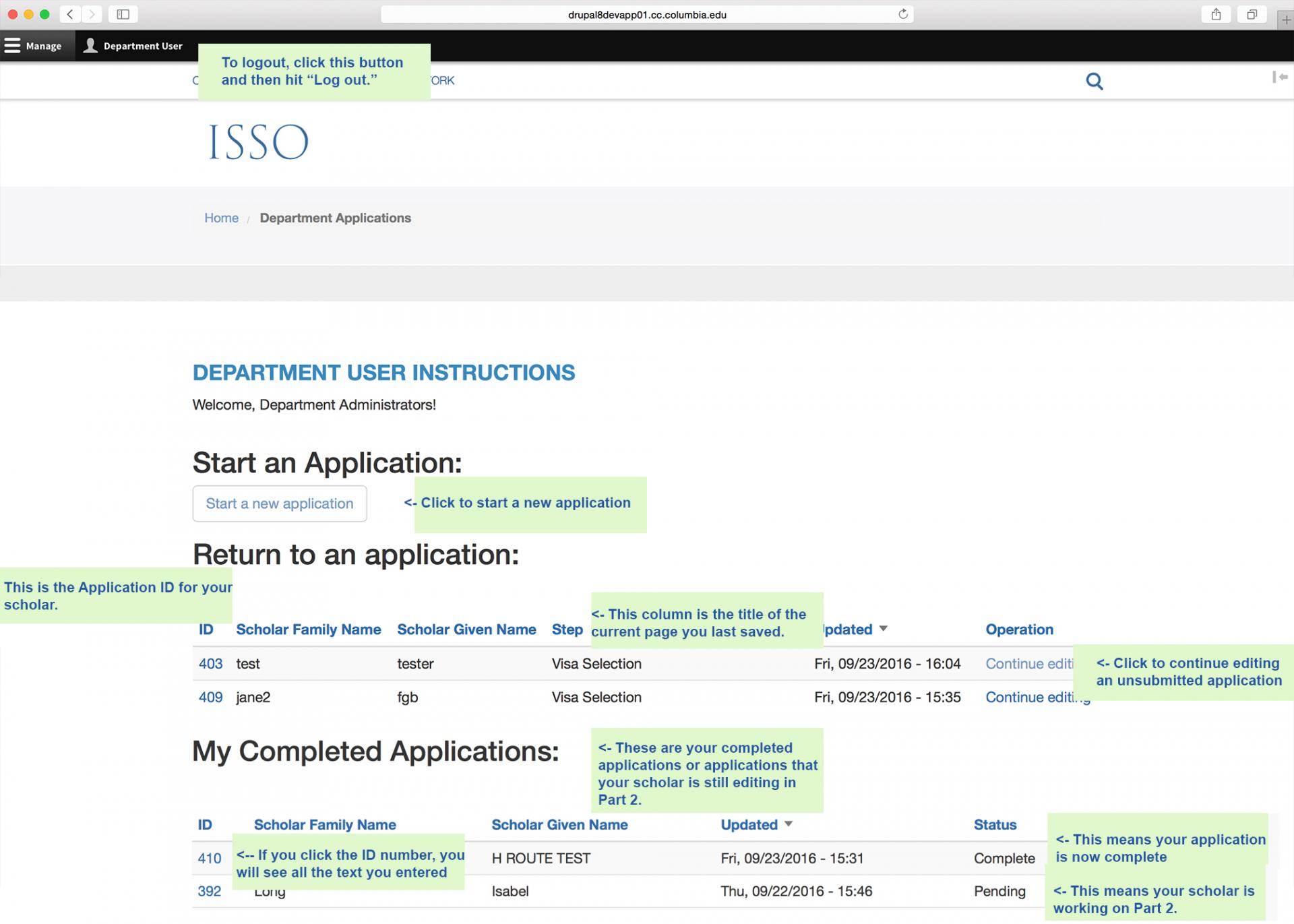Viewport: 1294px width, 924px height.
Task: Click the 'Complete' status cell
Action: click(x=1004, y=858)
